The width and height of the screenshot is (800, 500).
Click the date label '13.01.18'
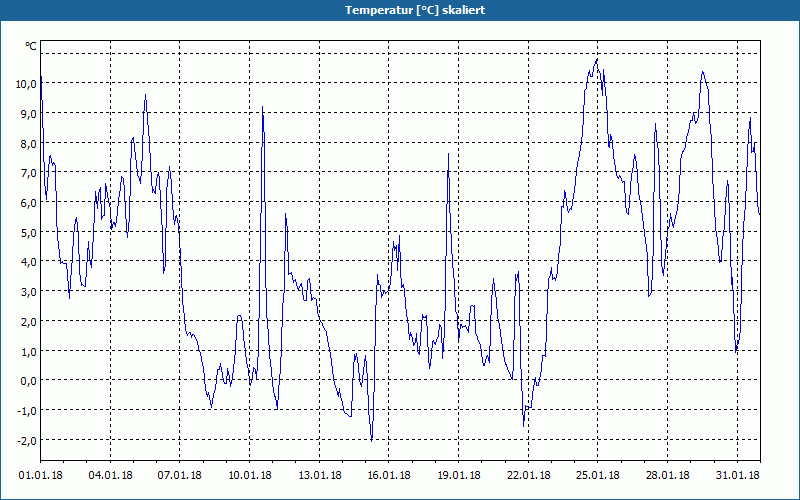(x=319, y=475)
